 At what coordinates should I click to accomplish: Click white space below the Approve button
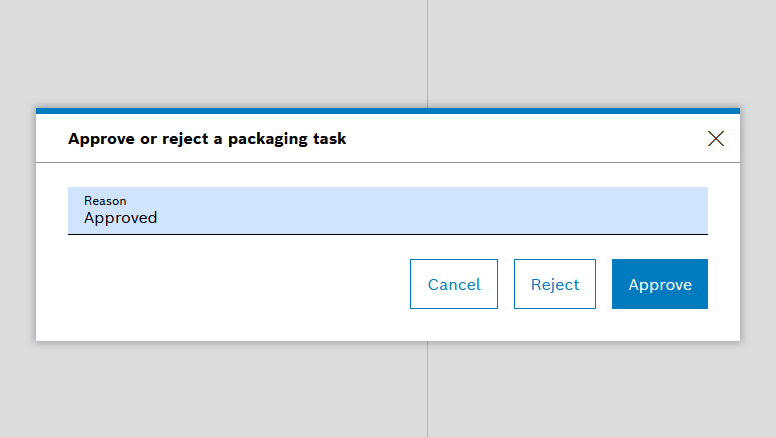click(x=660, y=325)
